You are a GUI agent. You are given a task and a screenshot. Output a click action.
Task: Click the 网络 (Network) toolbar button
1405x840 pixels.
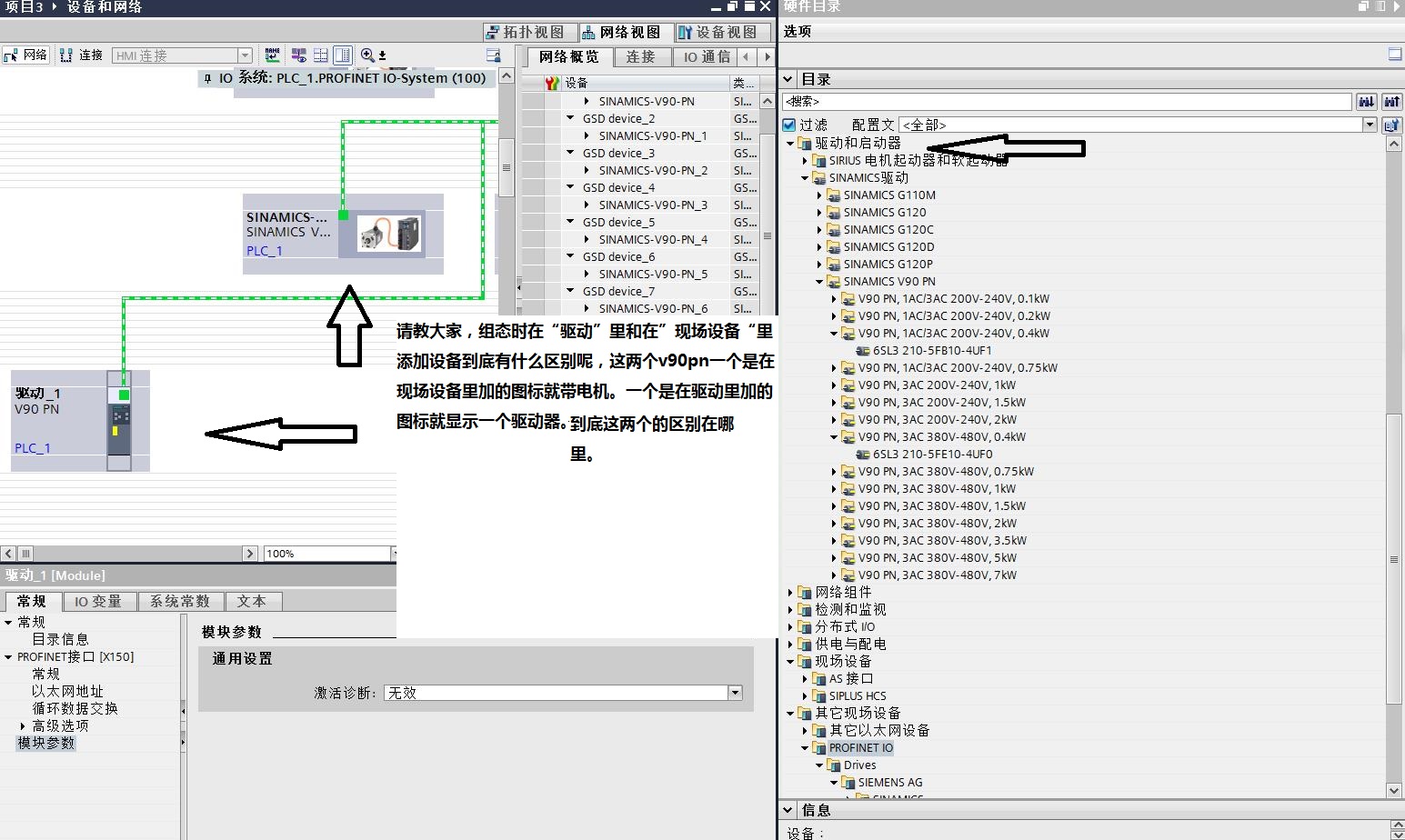(x=25, y=55)
